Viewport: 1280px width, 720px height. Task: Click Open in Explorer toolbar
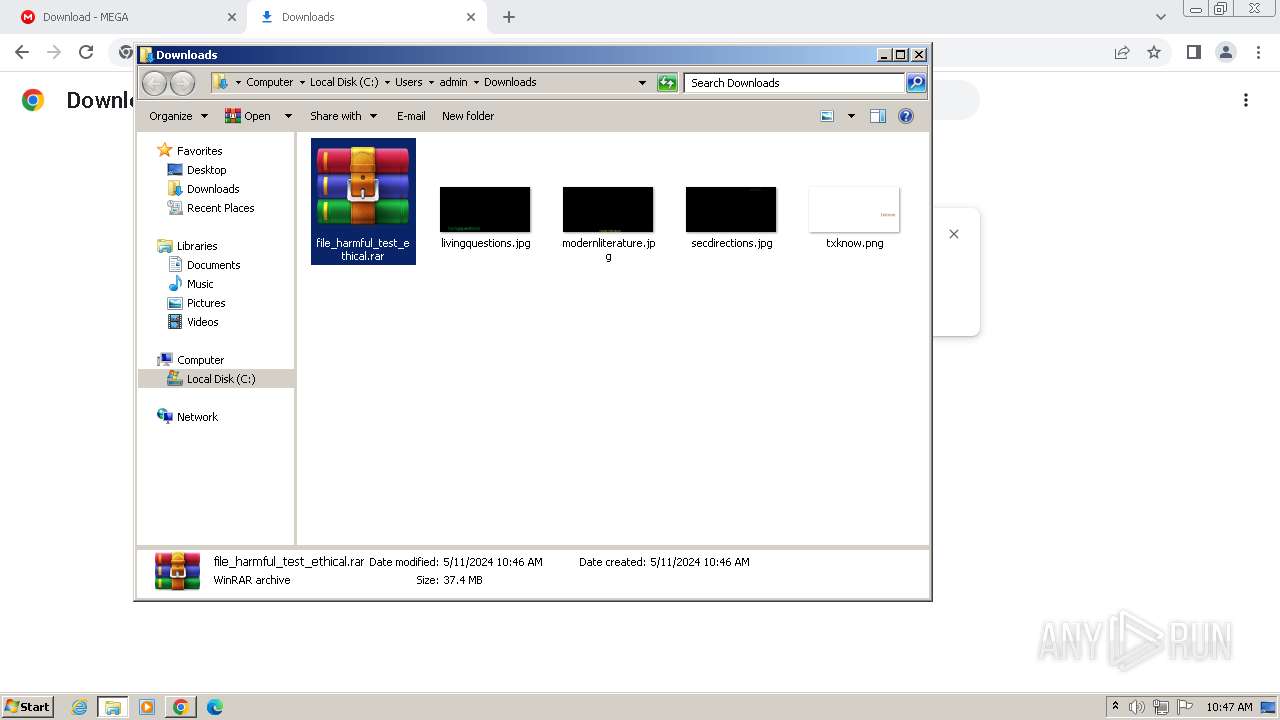248,116
